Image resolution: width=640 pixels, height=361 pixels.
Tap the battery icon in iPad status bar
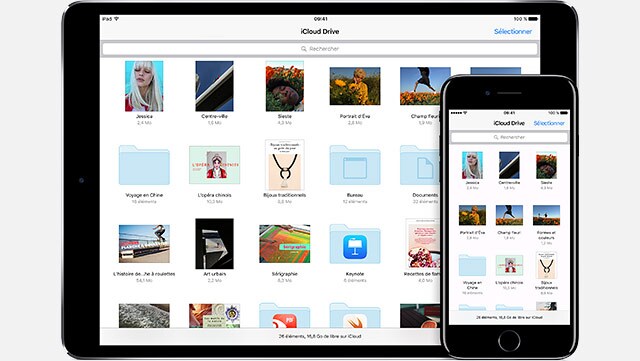coord(534,19)
